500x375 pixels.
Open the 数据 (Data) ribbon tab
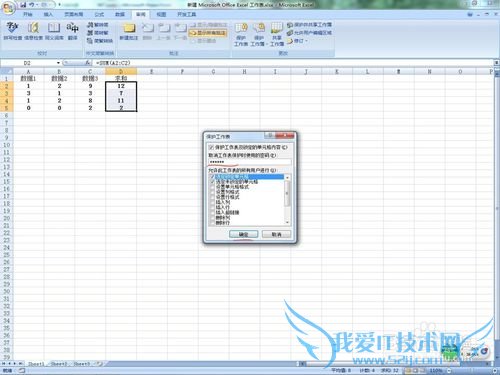tap(120, 14)
